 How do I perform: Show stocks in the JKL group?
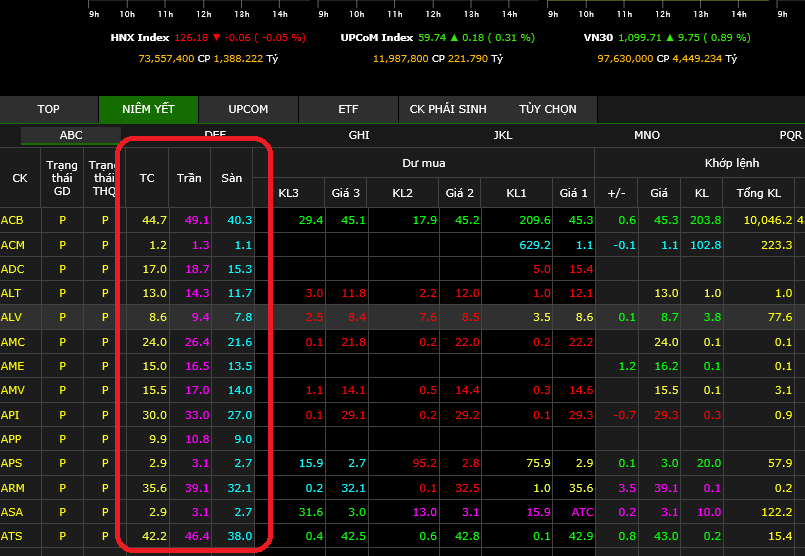[x=503, y=135]
